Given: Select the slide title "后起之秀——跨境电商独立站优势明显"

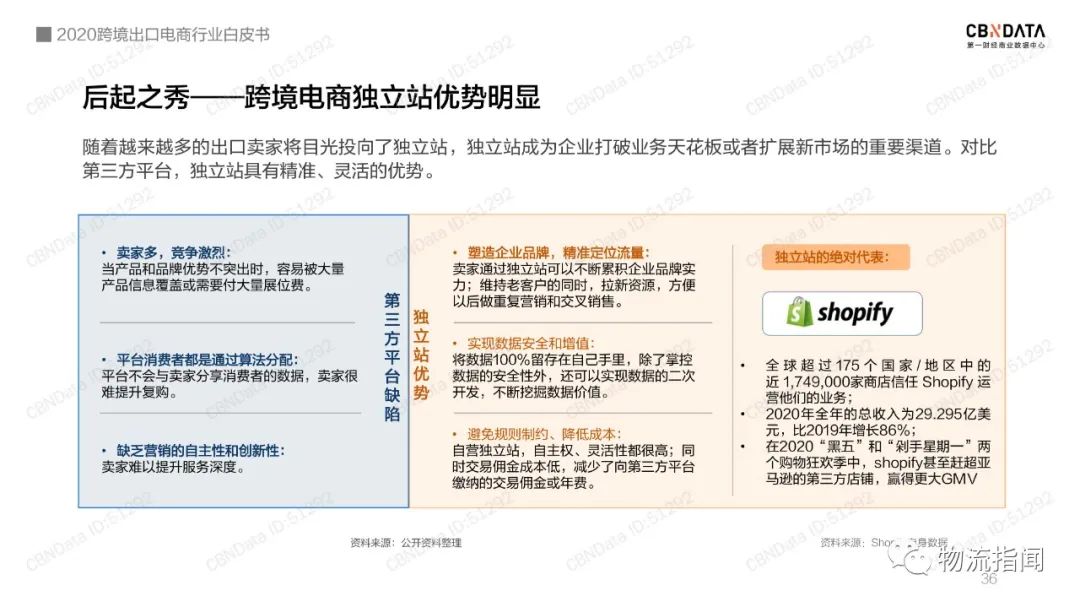Looking at the screenshot, I should (x=311, y=97).
